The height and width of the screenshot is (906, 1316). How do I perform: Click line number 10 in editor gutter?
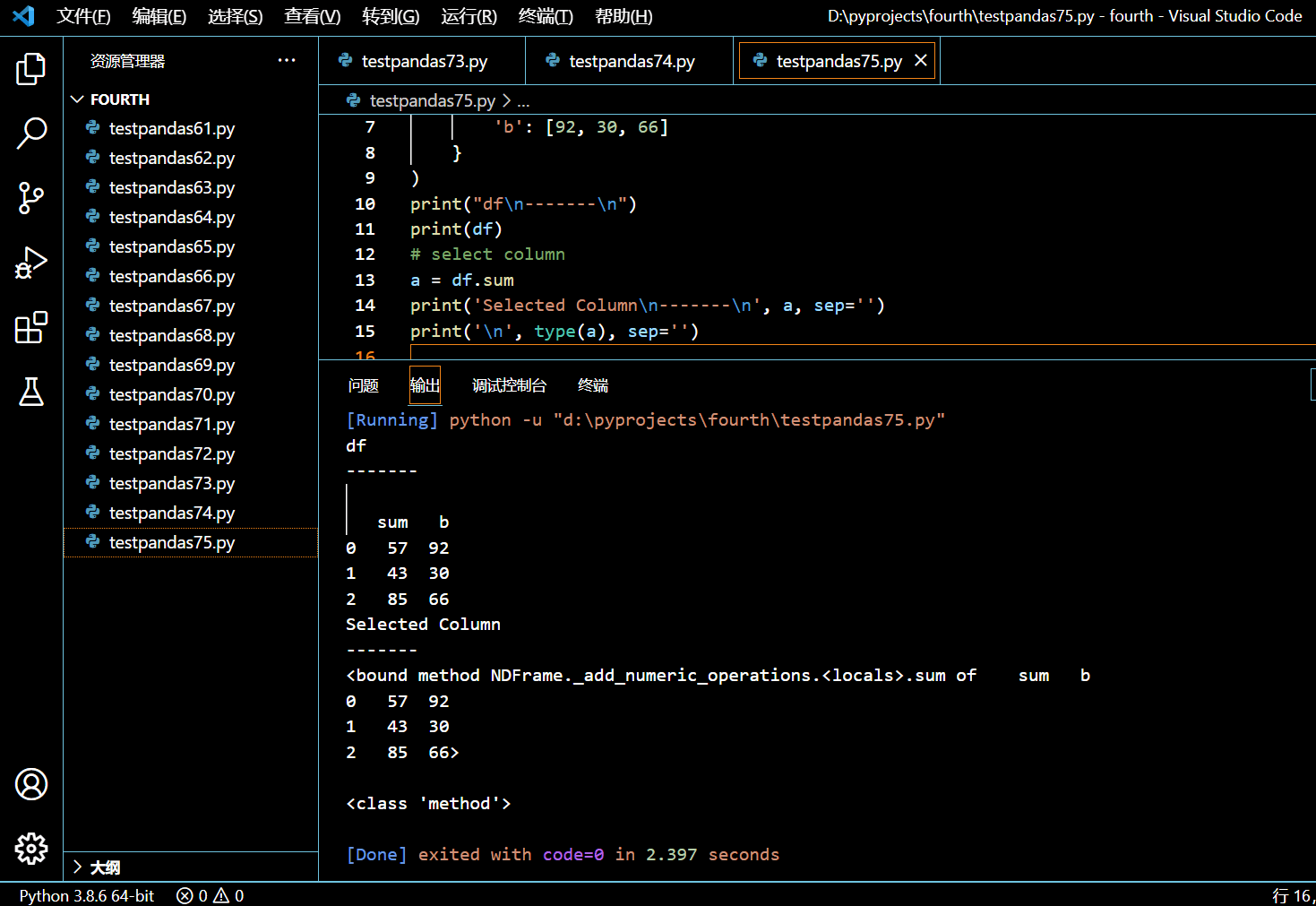[365, 203]
